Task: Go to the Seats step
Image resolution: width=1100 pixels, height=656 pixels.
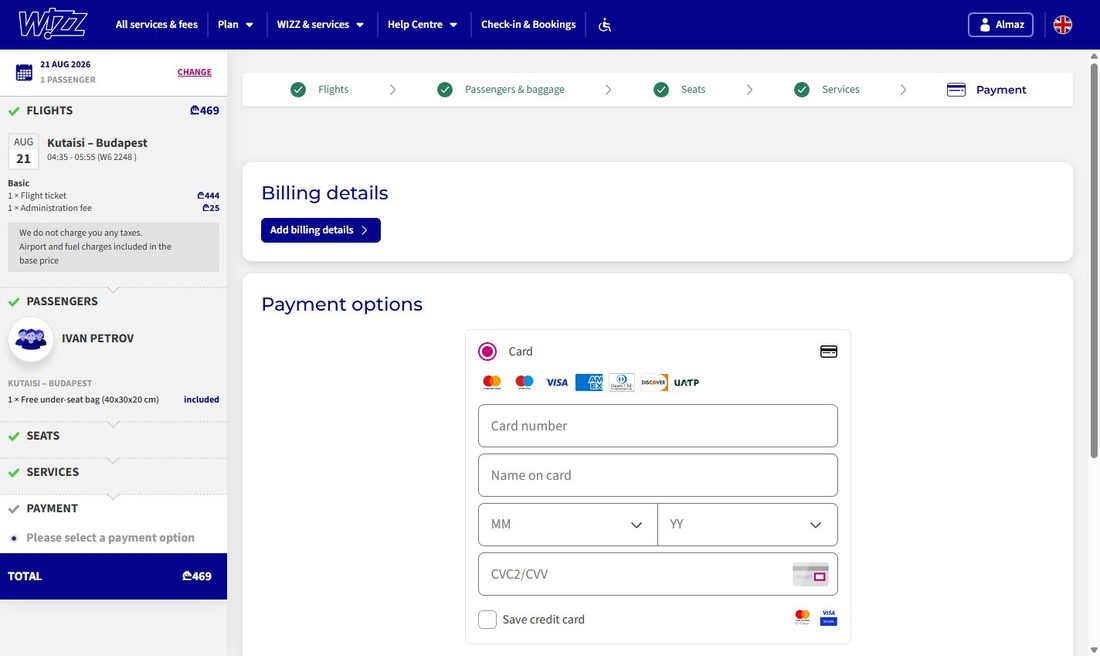Action: (693, 90)
